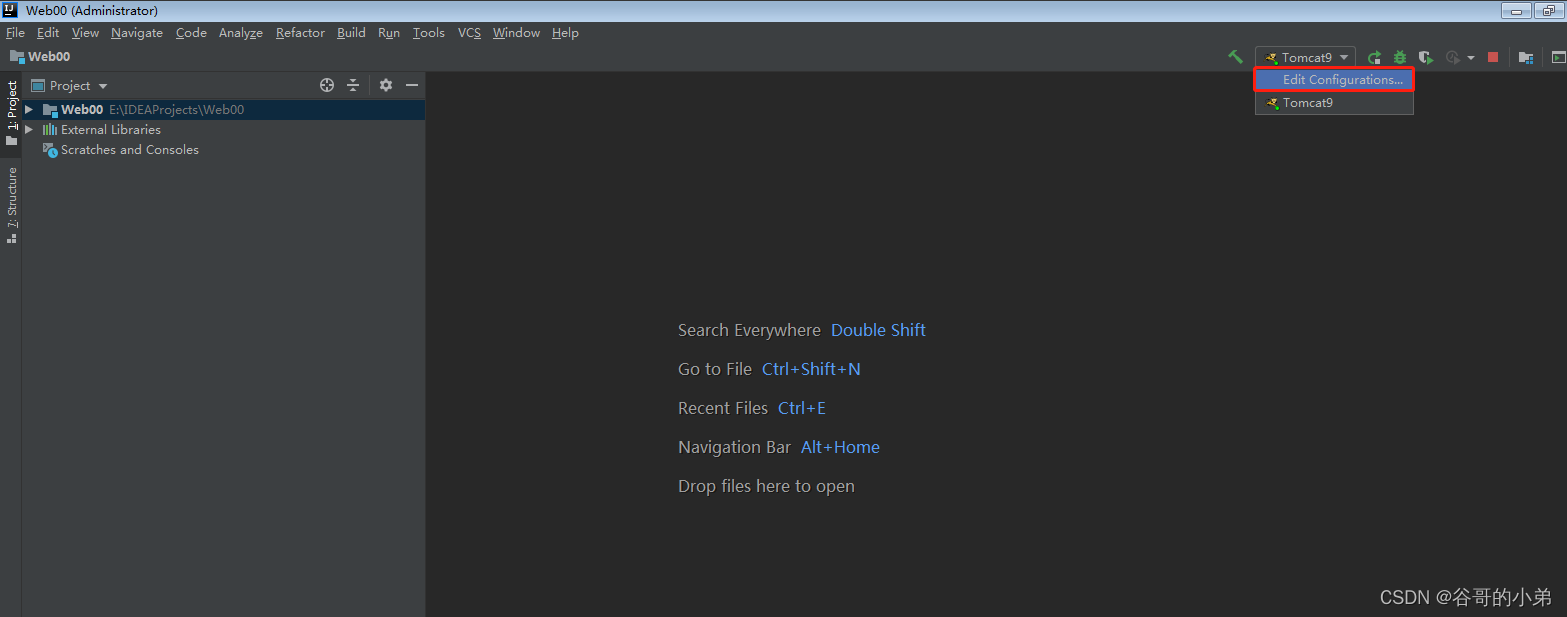This screenshot has height=617, width=1567.
Task: Open the File menu
Action: (x=15, y=33)
